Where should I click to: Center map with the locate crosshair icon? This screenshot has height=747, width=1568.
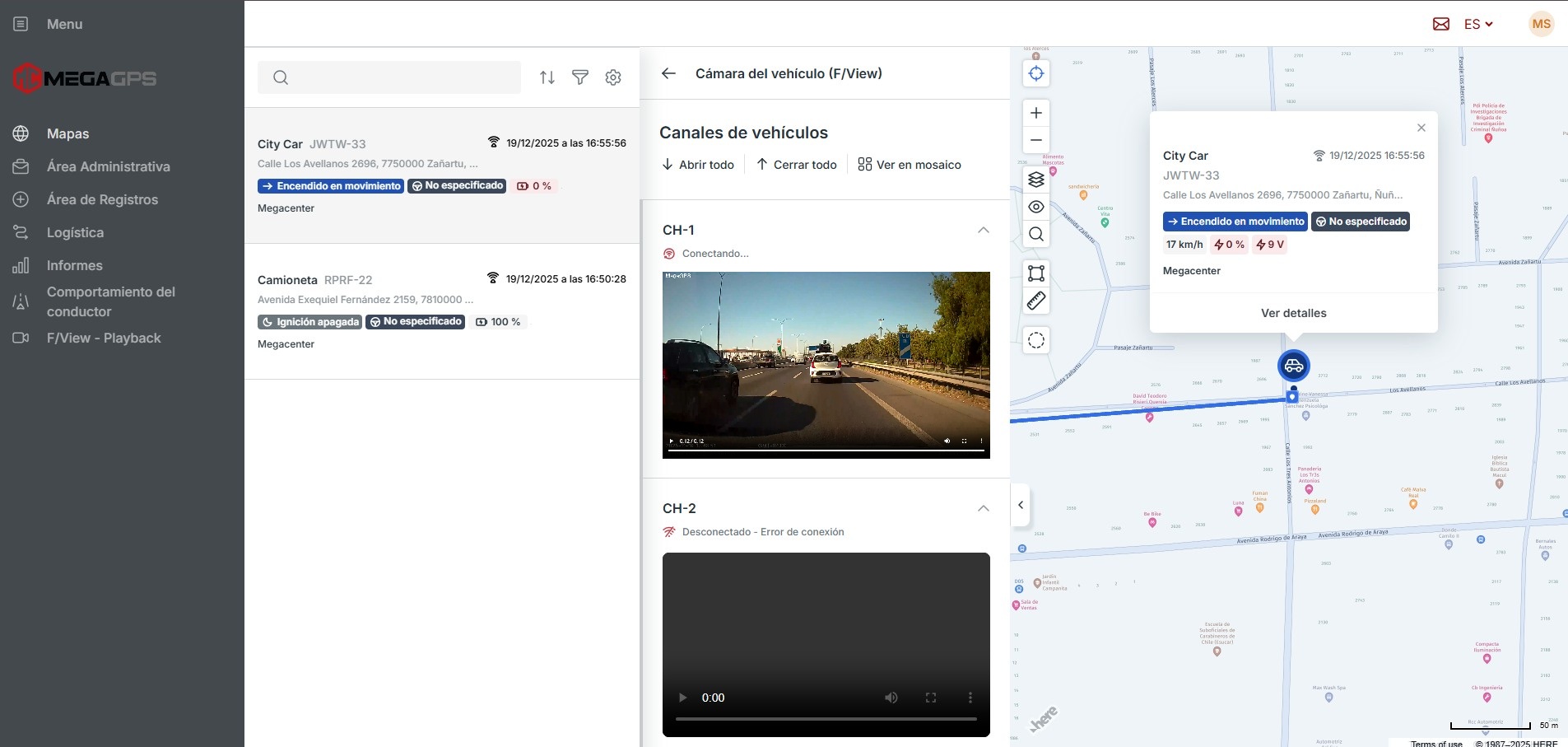[x=1036, y=73]
